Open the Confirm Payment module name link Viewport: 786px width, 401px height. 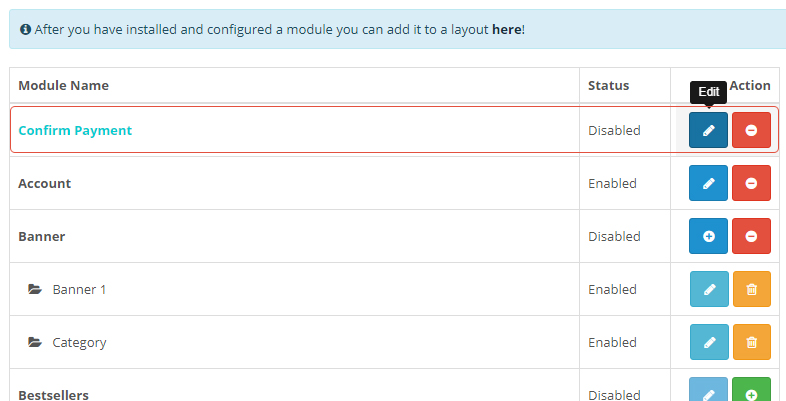(x=75, y=130)
